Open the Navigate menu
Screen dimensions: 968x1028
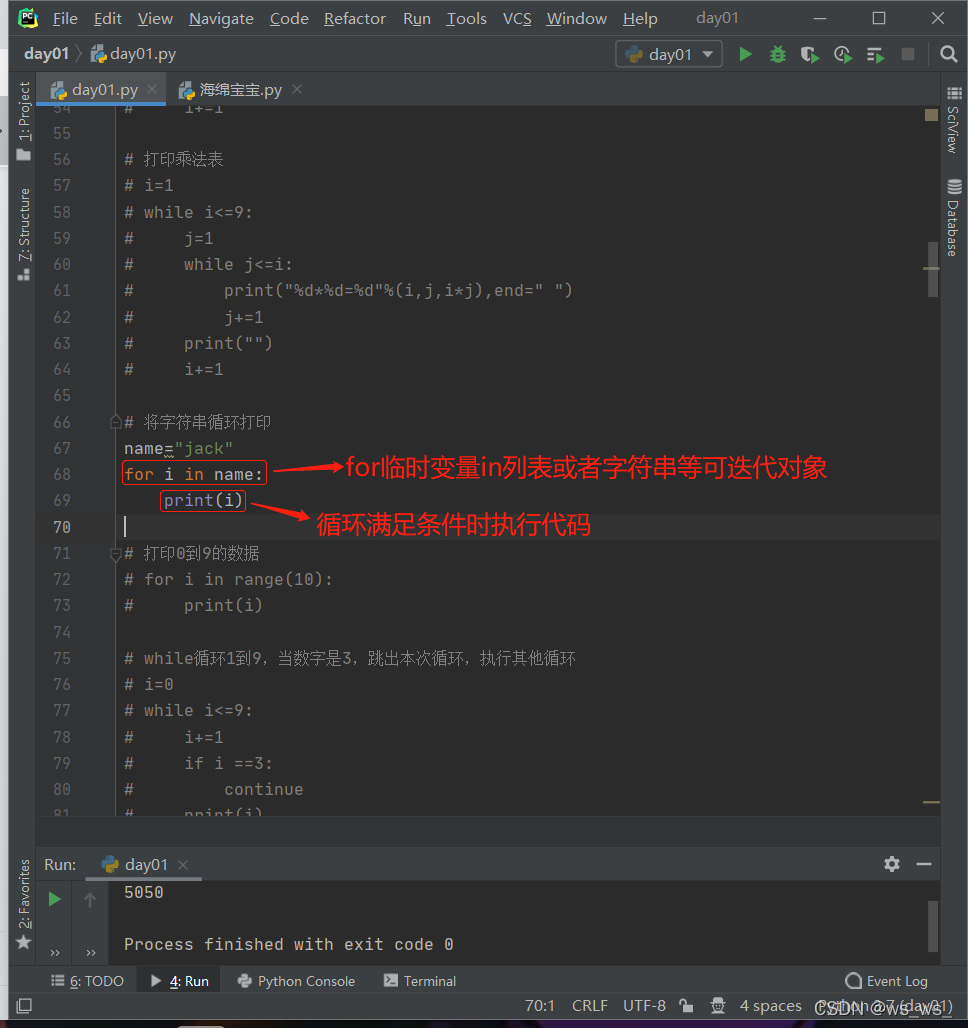(x=221, y=18)
